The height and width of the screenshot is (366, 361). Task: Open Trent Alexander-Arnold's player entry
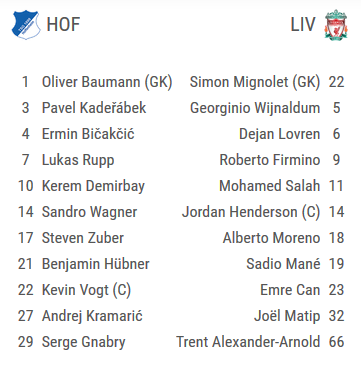coord(248,342)
